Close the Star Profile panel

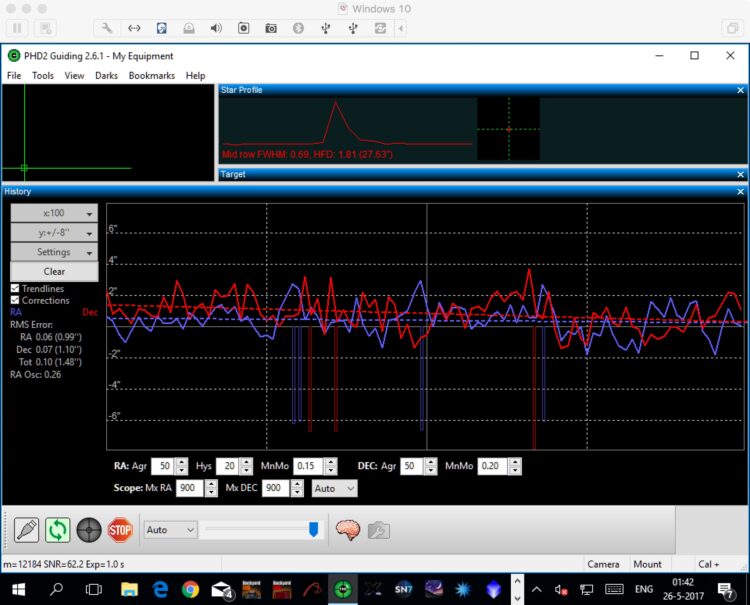tap(740, 90)
